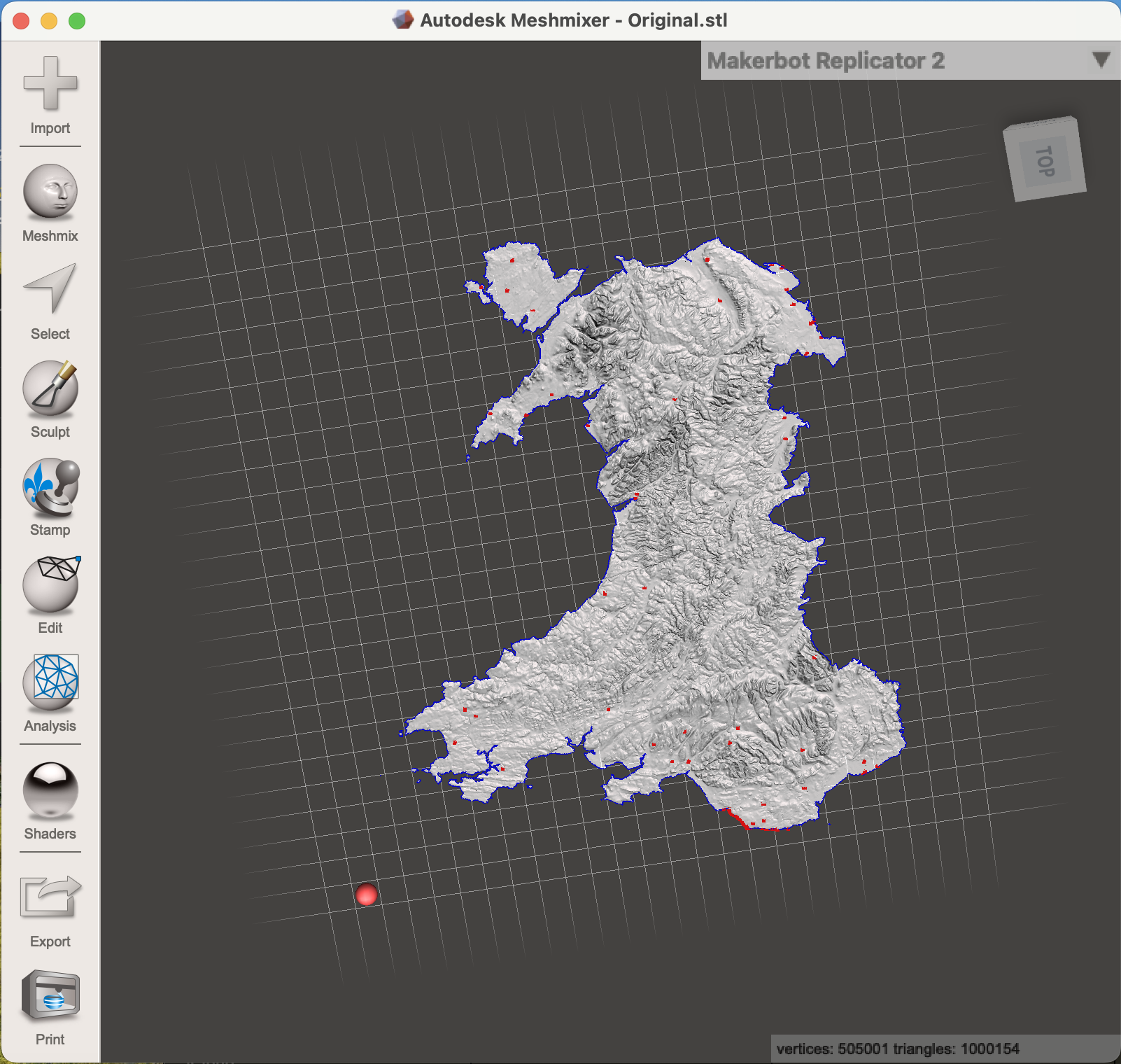Open the Print view

(x=50, y=1008)
